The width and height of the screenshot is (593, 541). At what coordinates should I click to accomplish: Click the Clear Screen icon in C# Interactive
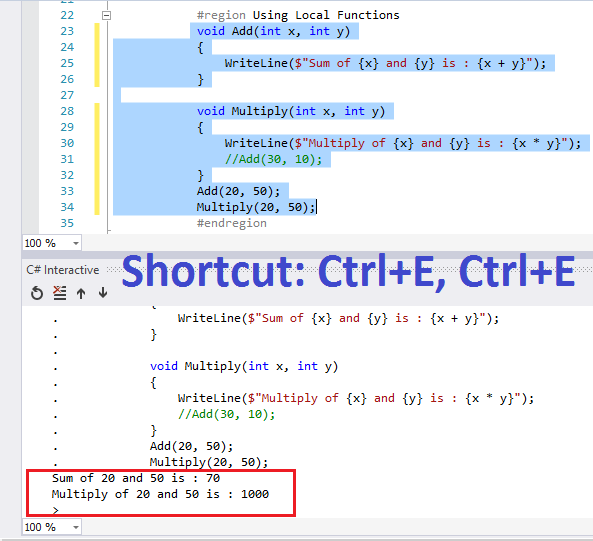coord(59,293)
